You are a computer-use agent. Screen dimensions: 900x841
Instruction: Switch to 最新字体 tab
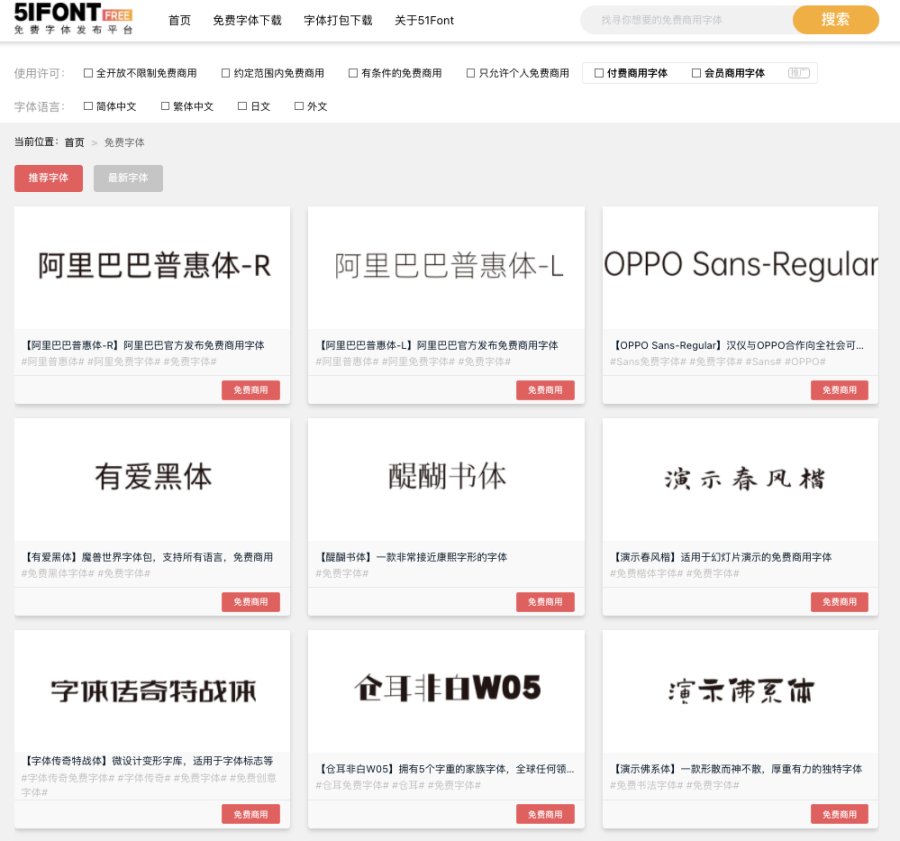click(128, 178)
